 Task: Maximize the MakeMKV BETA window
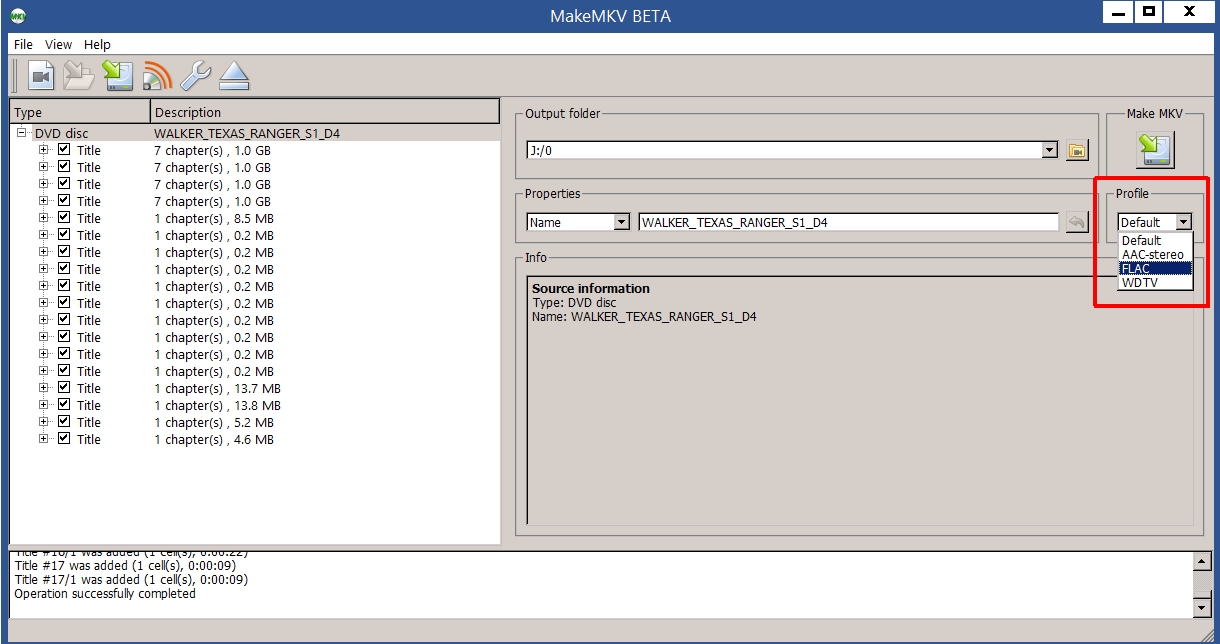coord(1149,11)
